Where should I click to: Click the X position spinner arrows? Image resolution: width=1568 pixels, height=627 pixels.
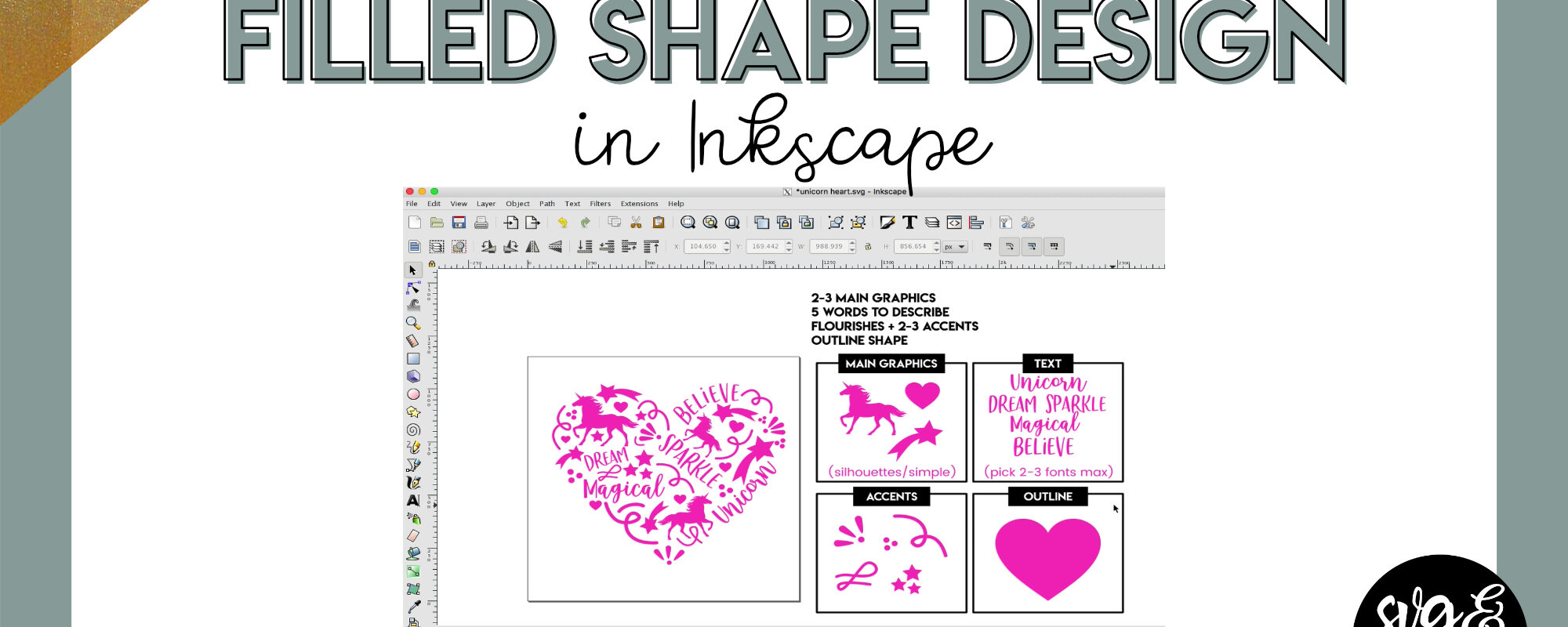point(727,246)
